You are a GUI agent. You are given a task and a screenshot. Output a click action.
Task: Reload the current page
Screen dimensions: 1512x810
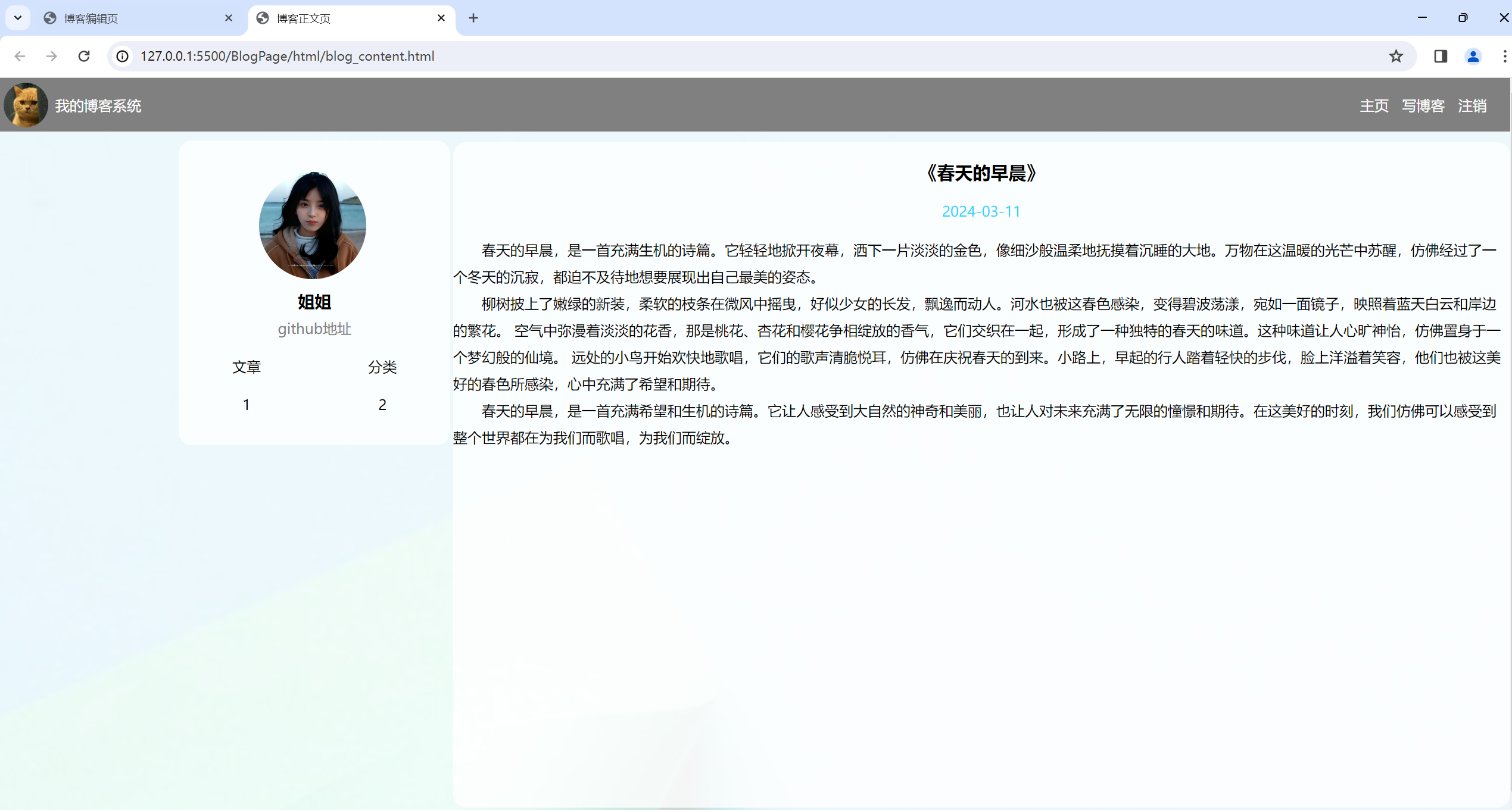[x=84, y=56]
